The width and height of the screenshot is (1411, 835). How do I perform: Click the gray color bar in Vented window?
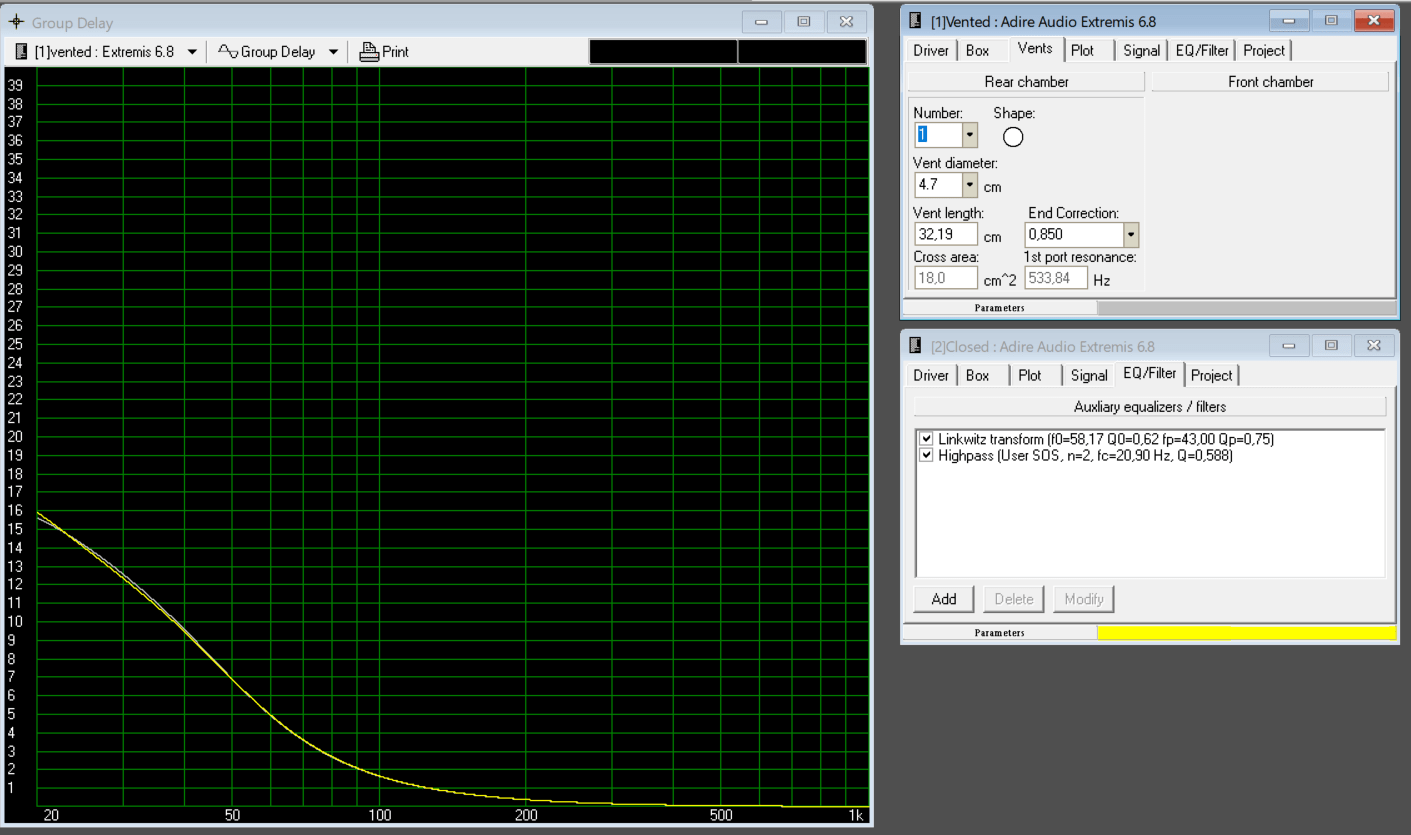(x=1246, y=308)
